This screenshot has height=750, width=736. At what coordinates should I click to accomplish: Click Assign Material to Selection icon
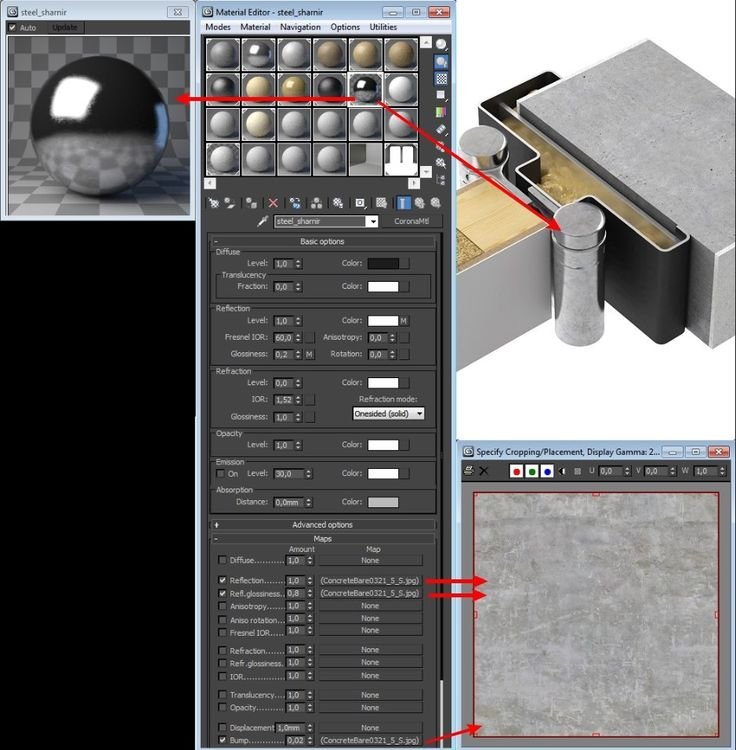pyautogui.click(x=251, y=203)
